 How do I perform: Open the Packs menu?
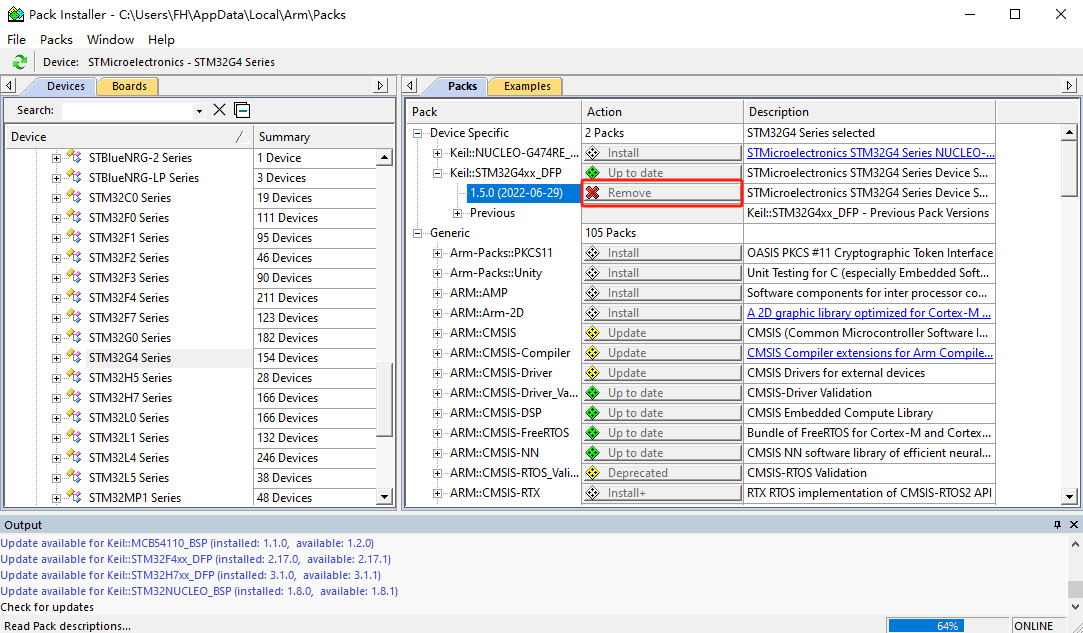click(x=56, y=39)
